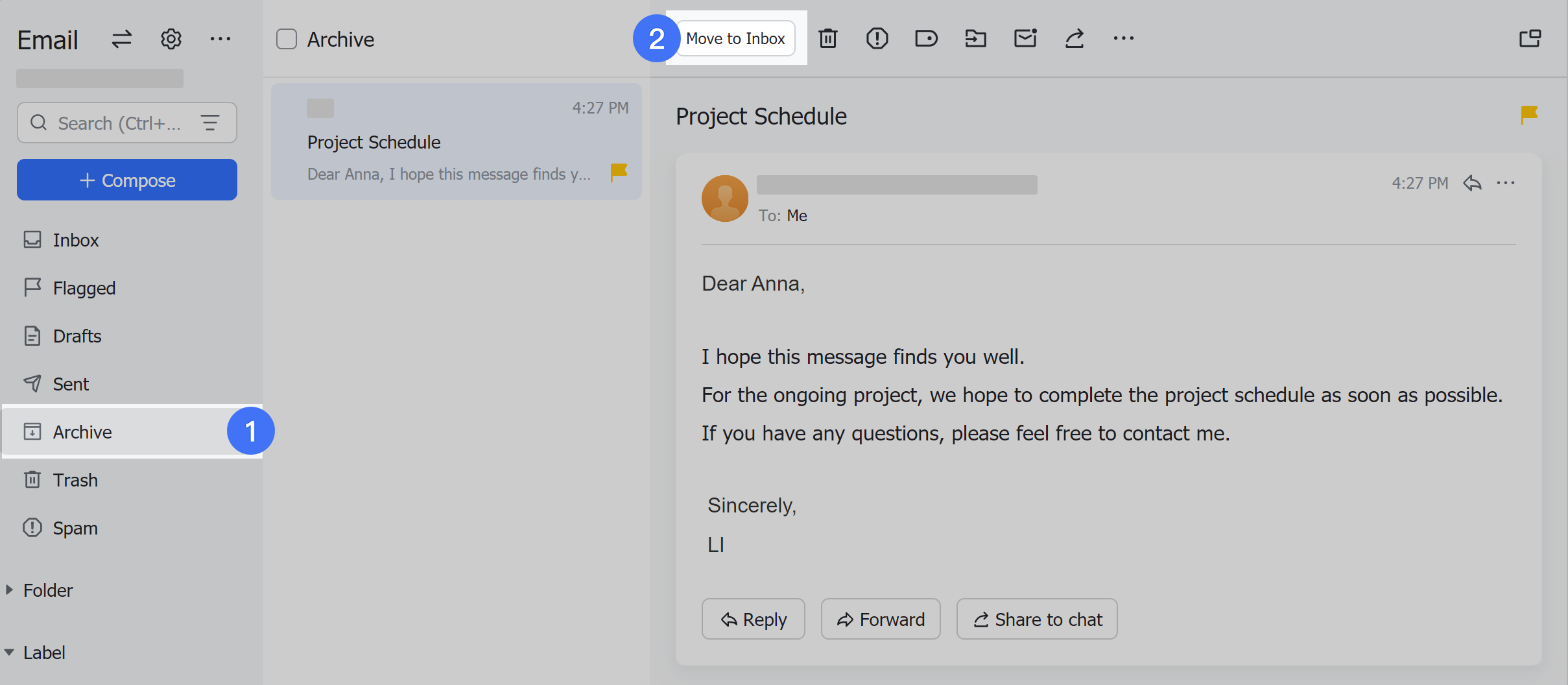Open the Email settings gear
The image size is (1568, 685).
click(171, 39)
